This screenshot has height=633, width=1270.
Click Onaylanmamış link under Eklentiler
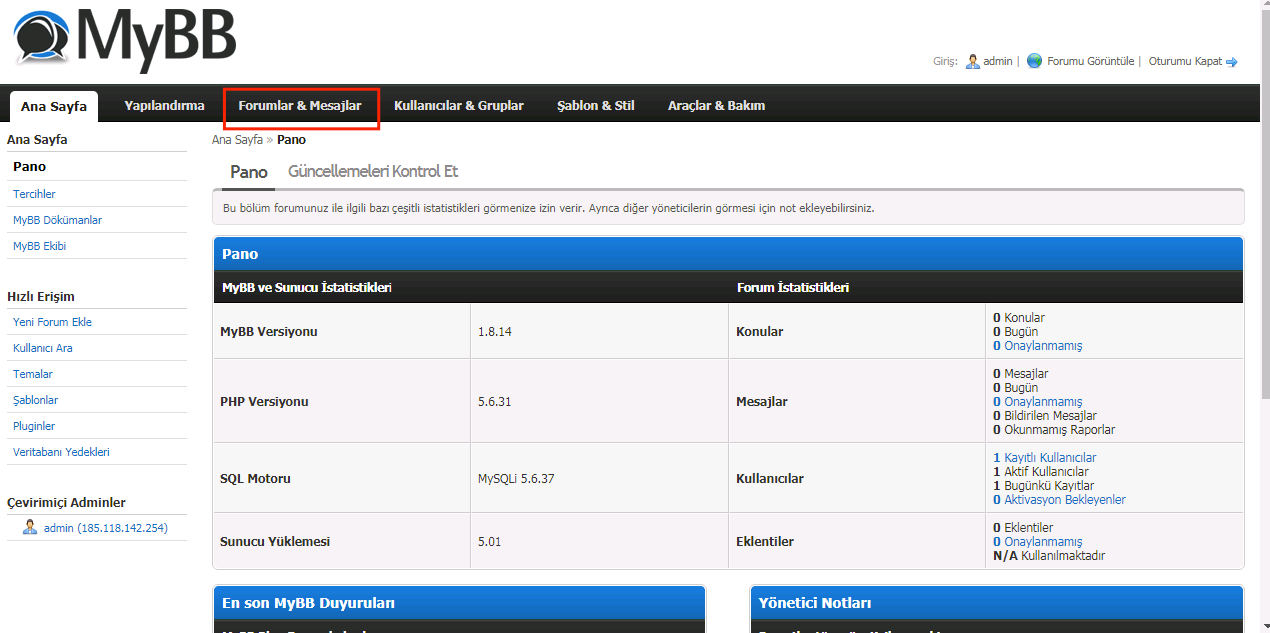click(1037, 542)
